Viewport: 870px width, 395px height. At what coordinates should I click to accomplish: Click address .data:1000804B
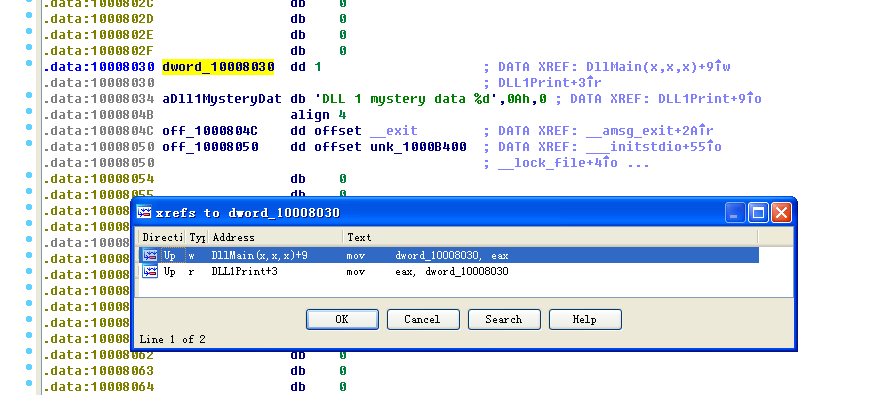tap(99, 115)
